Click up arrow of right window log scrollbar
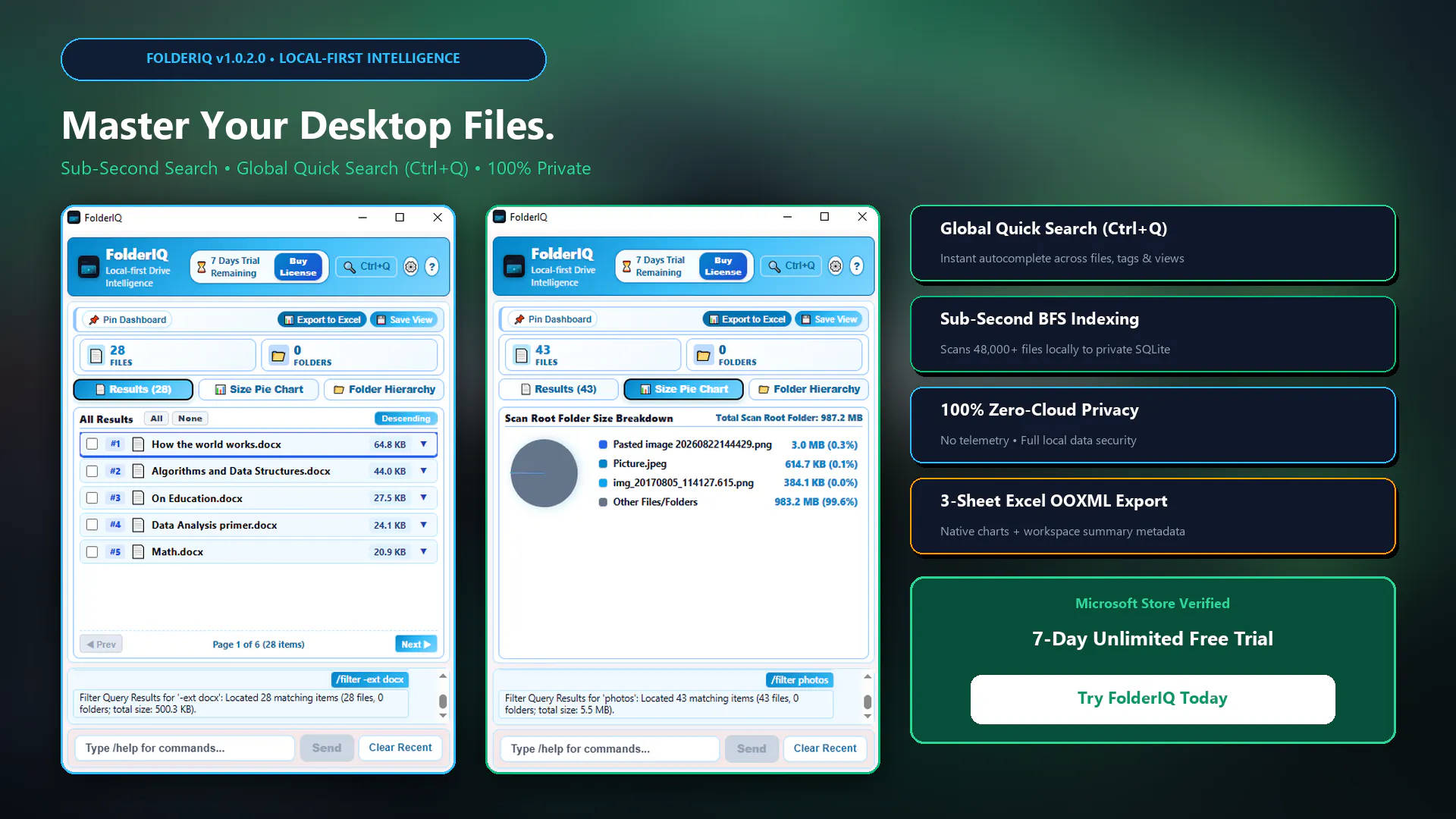 [868, 676]
